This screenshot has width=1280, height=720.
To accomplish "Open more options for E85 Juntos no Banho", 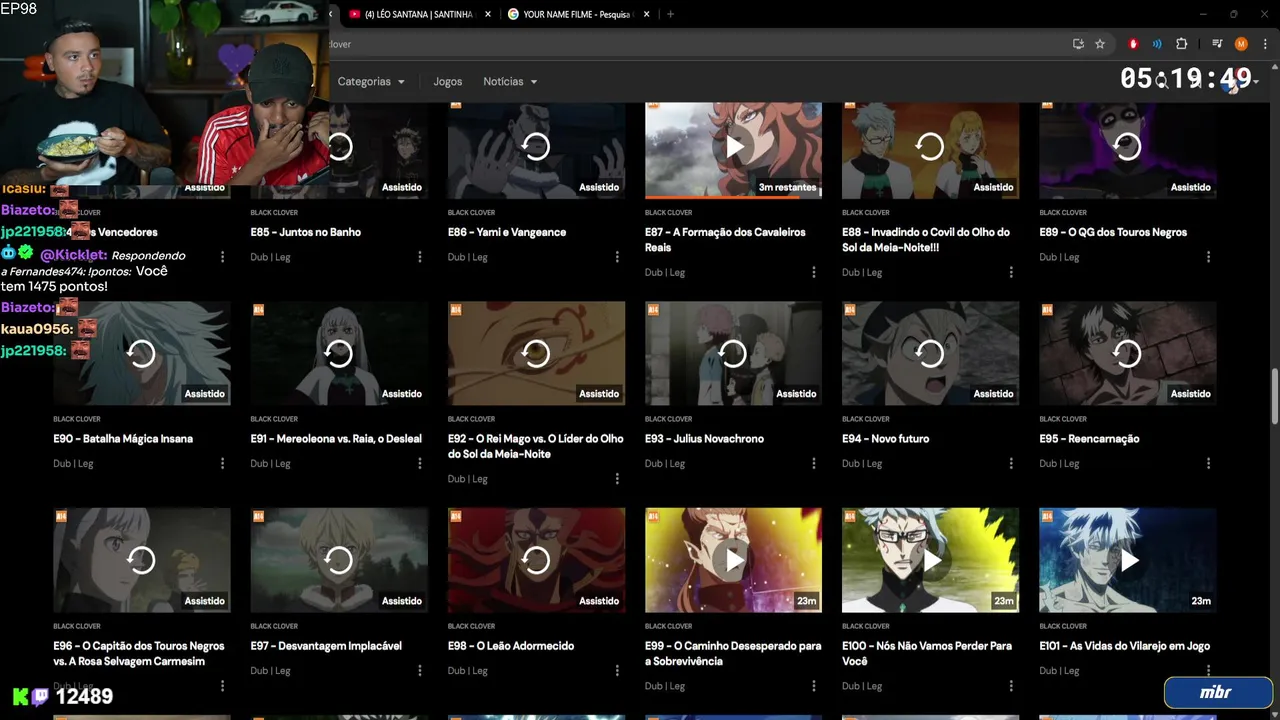I will 420,257.
